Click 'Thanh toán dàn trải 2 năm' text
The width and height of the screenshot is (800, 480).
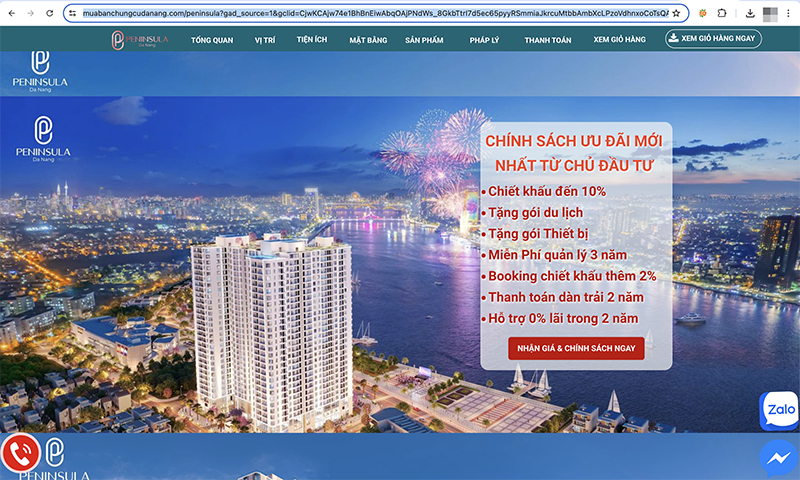566,297
